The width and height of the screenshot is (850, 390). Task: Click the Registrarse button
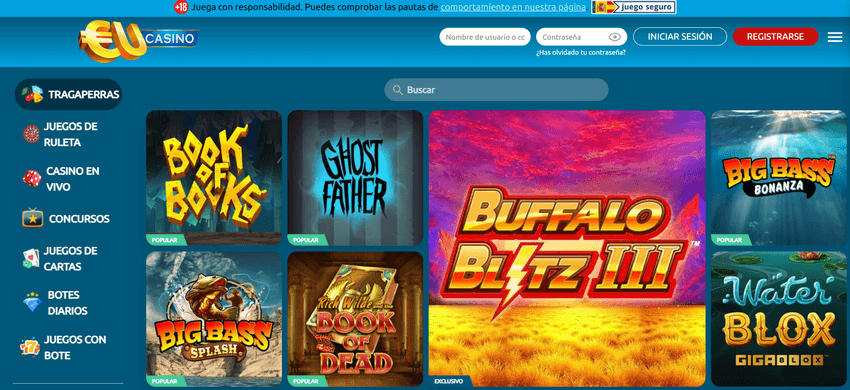pyautogui.click(x=775, y=37)
